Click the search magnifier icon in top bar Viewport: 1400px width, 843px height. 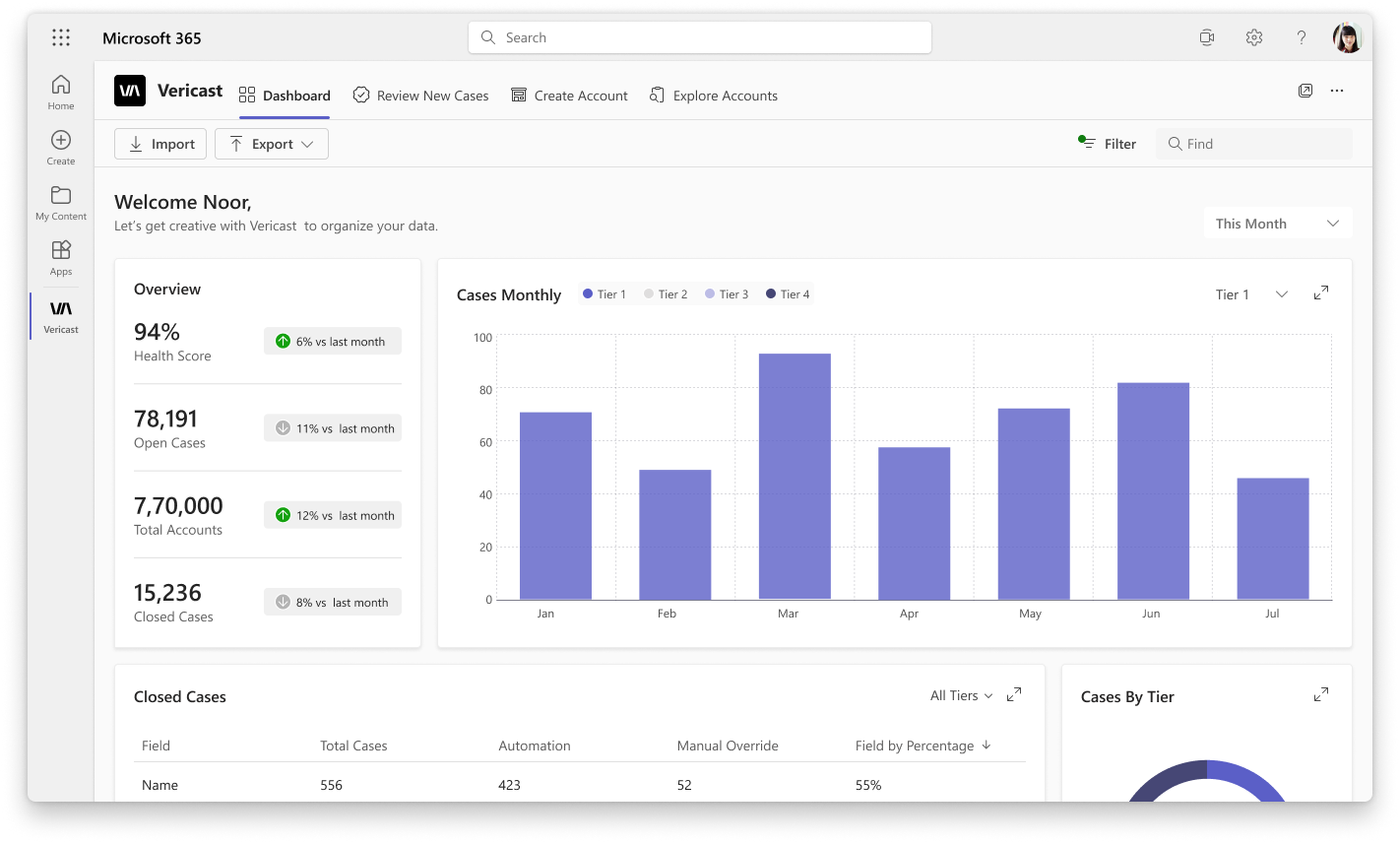(488, 37)
